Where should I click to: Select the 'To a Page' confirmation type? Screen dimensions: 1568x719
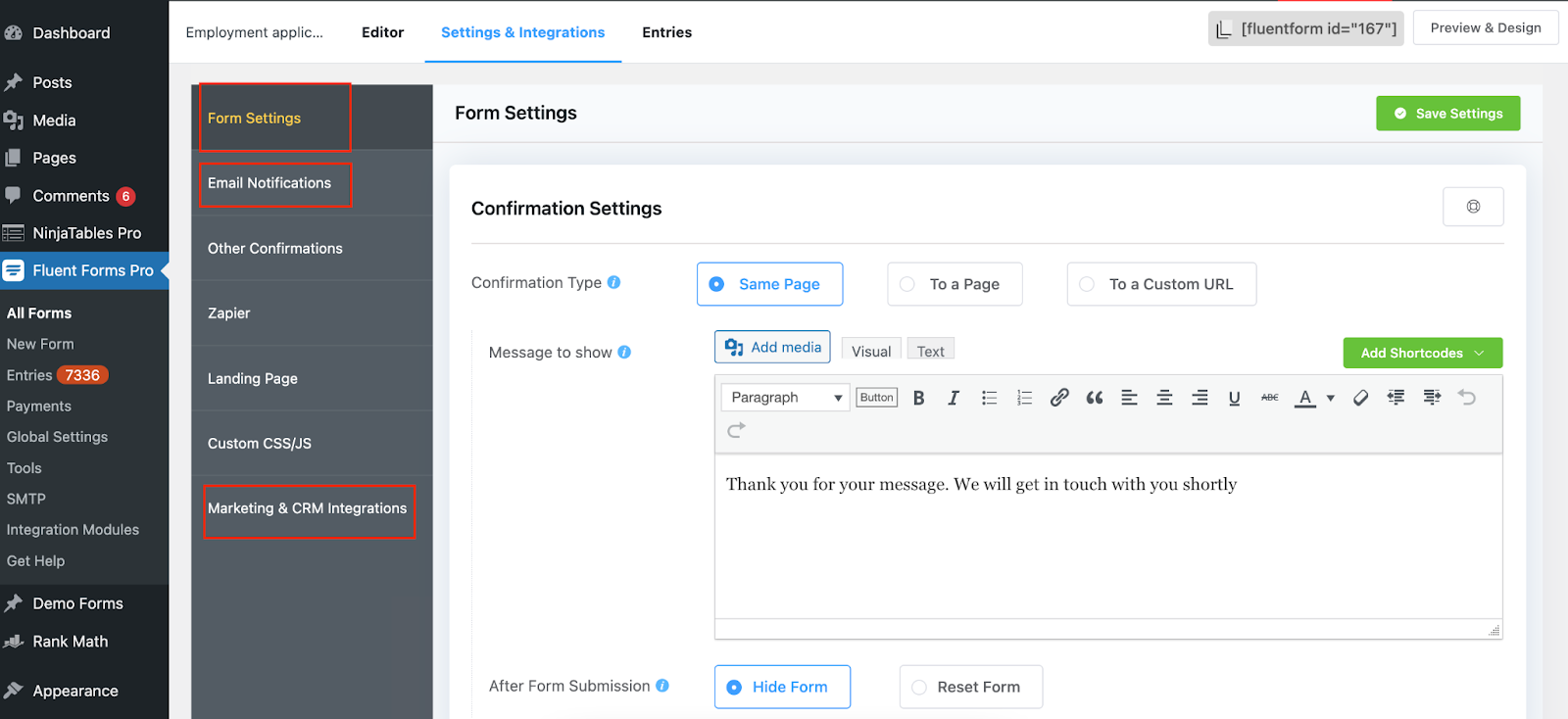[x=955, y=284]
